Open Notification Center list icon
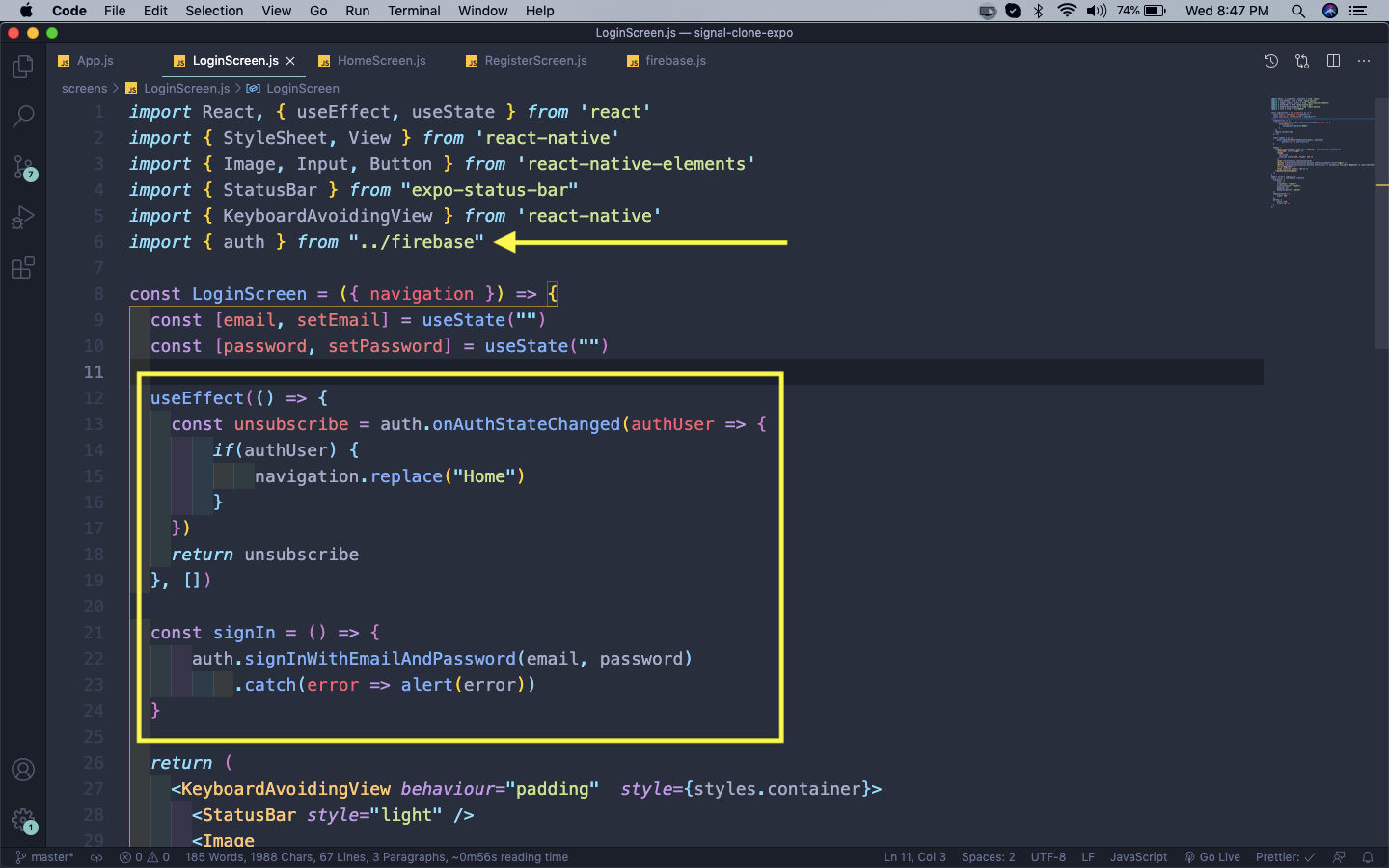This screenshot has width=1389, height=868. pos(1358,11)
